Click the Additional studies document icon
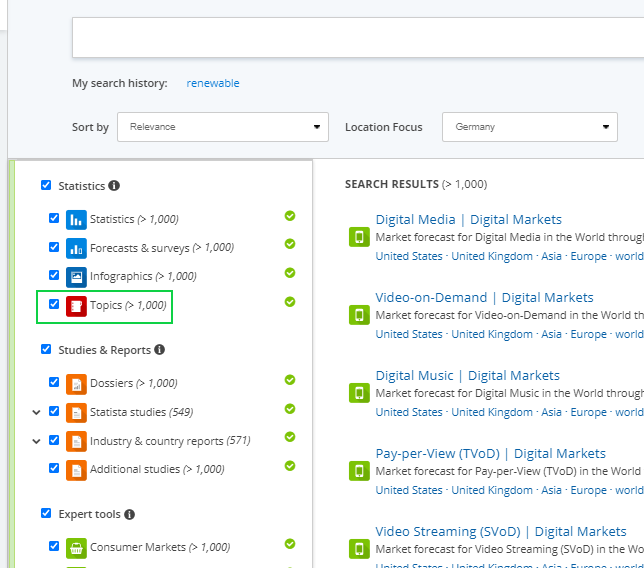This screenshot has width=644, height=568. point(76,470)
